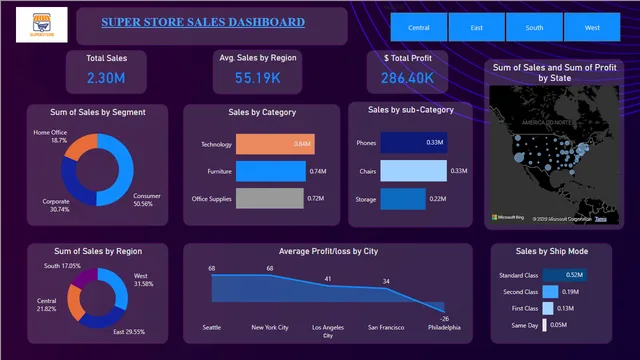Click the large West Coast bubble on the map
The height and width of the screenshot is (360, 640).
(x=519, y=157)
